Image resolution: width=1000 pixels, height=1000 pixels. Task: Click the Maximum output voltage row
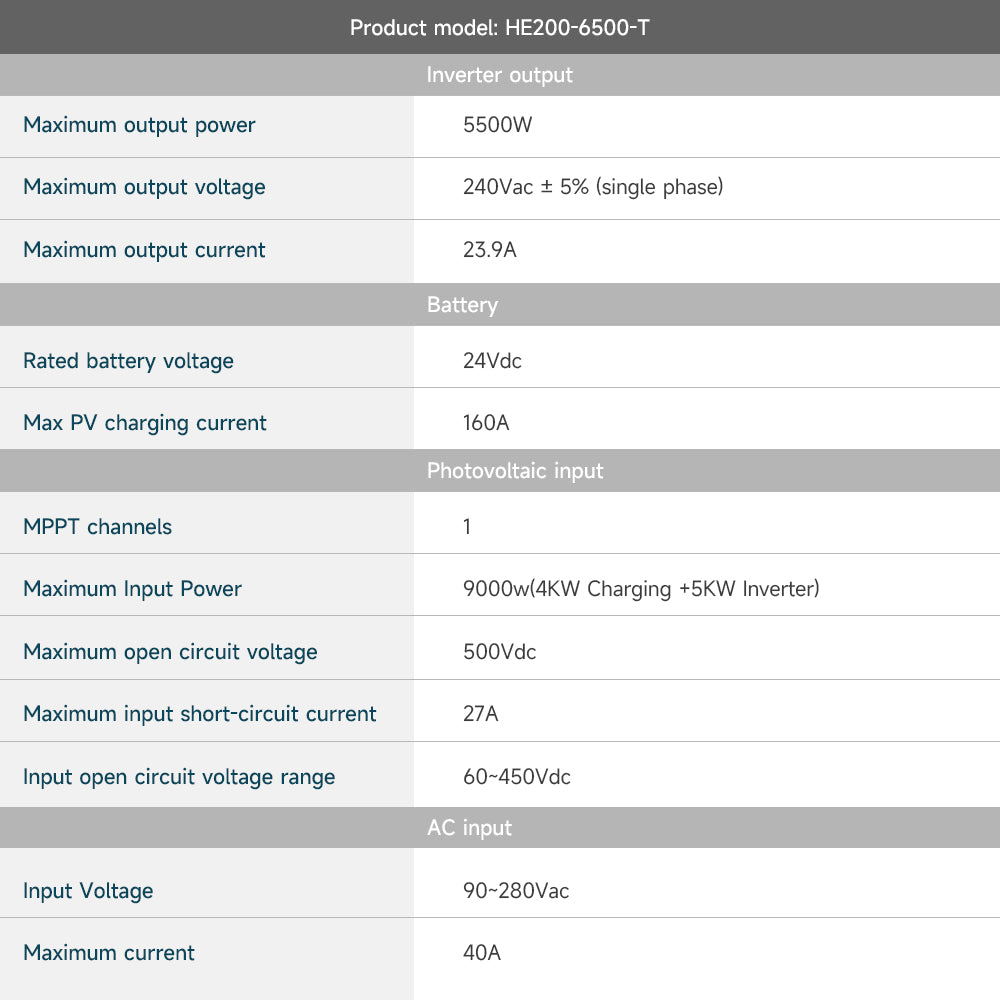click(144, 187)
